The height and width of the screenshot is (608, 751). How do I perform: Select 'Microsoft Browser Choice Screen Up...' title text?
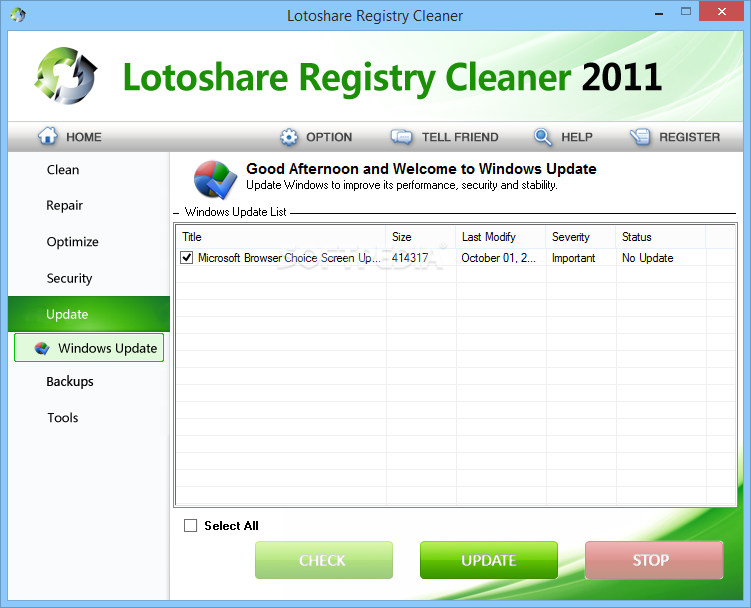[x=289, y=258]
